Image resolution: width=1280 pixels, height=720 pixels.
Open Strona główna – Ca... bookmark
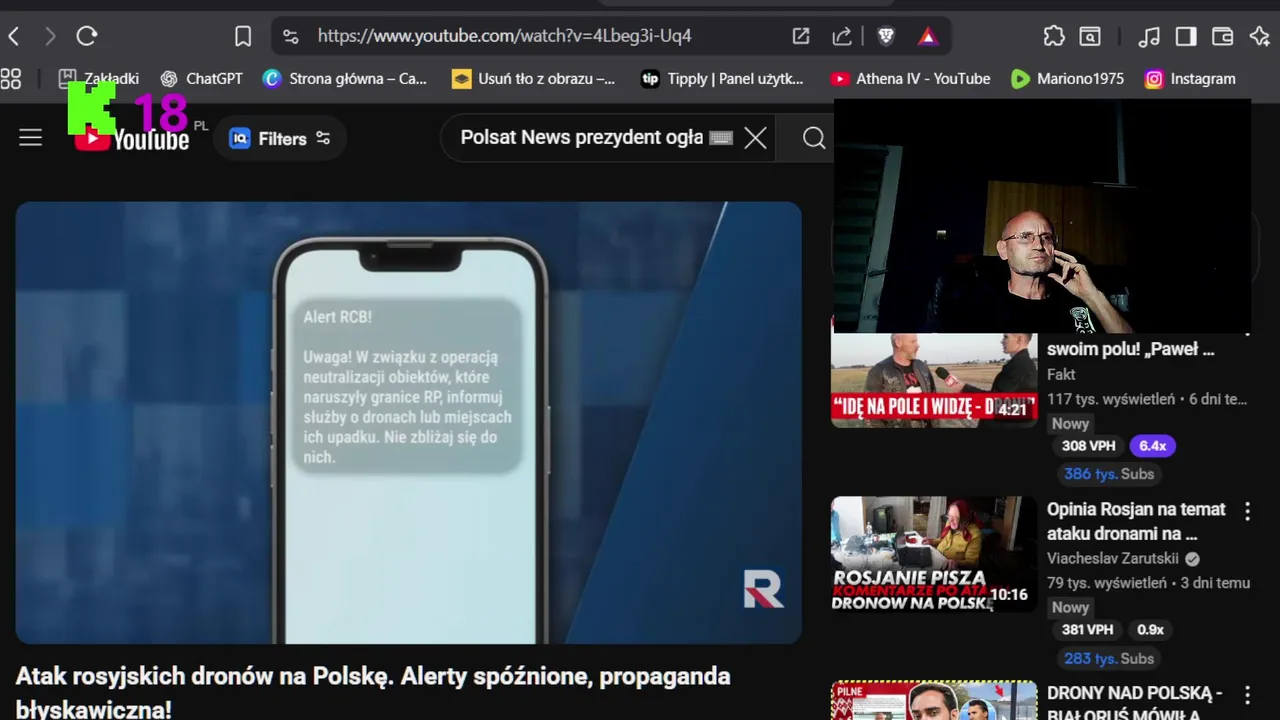pos(345,79)
